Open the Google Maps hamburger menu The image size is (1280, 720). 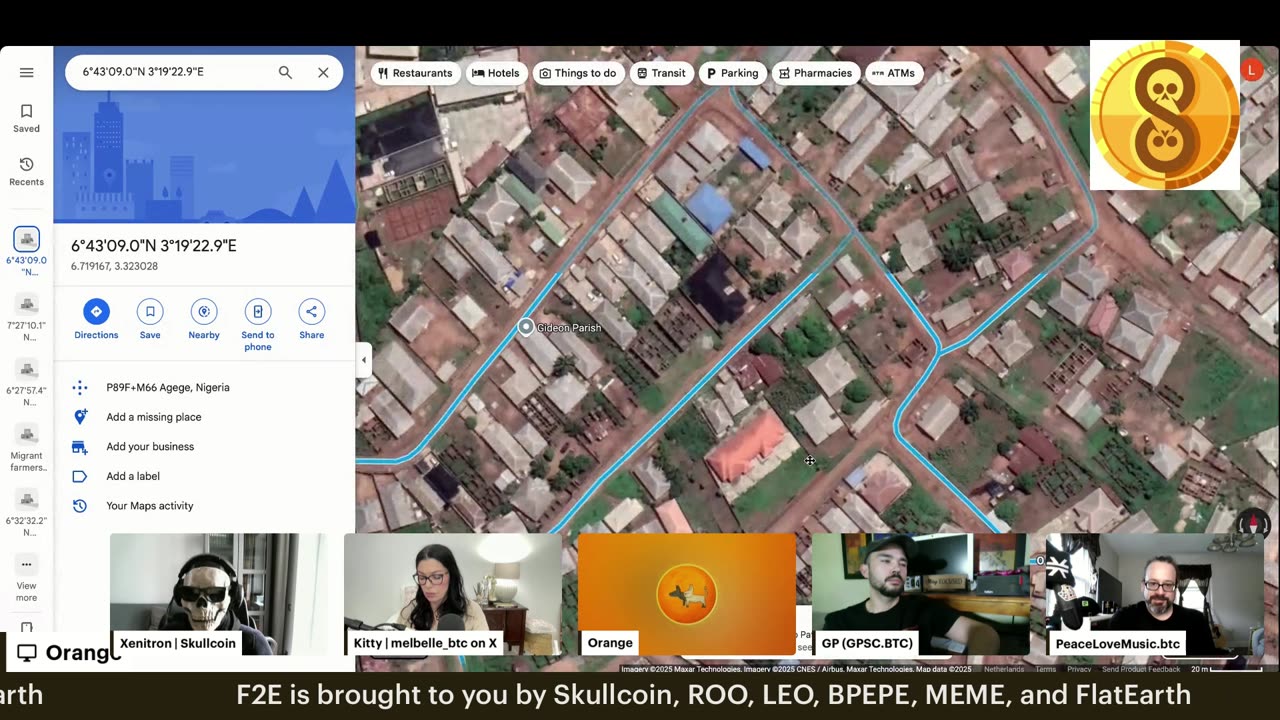[26, 72]
